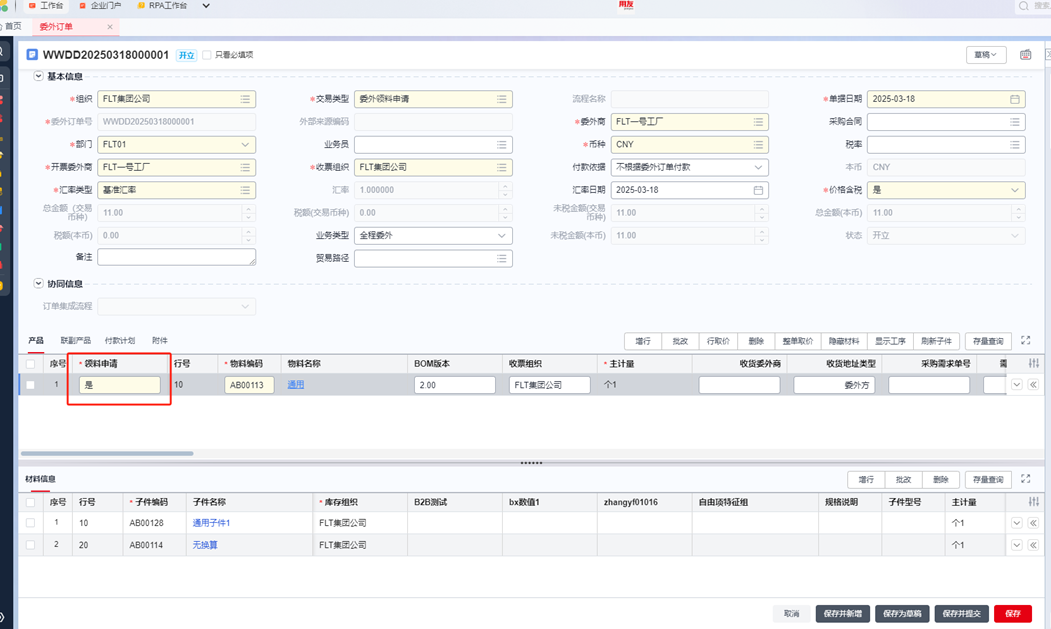
Task: Click the collapse arrows on AB00114 row
Action: (1033, 545)
